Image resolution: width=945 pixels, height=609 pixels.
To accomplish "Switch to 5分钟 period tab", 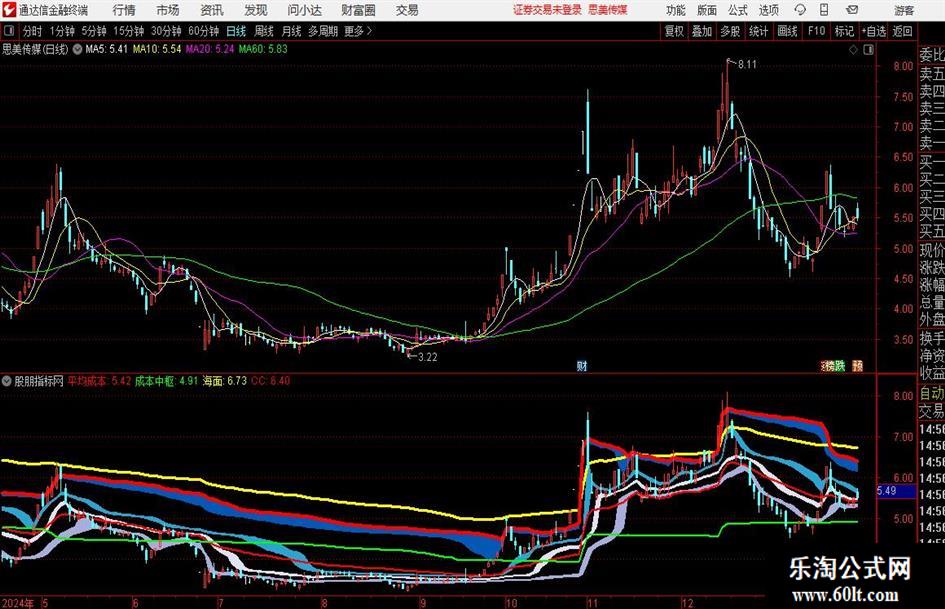I will pos(94,31).
